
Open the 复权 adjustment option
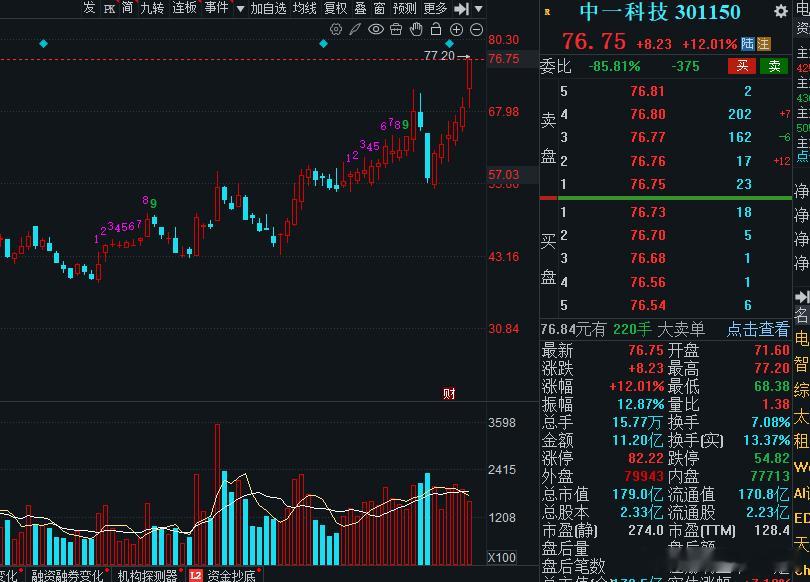point(335,8)
